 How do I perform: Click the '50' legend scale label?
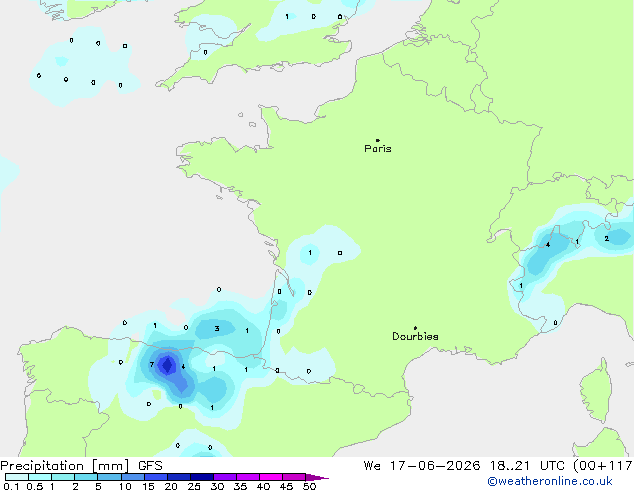pos(310,486)
